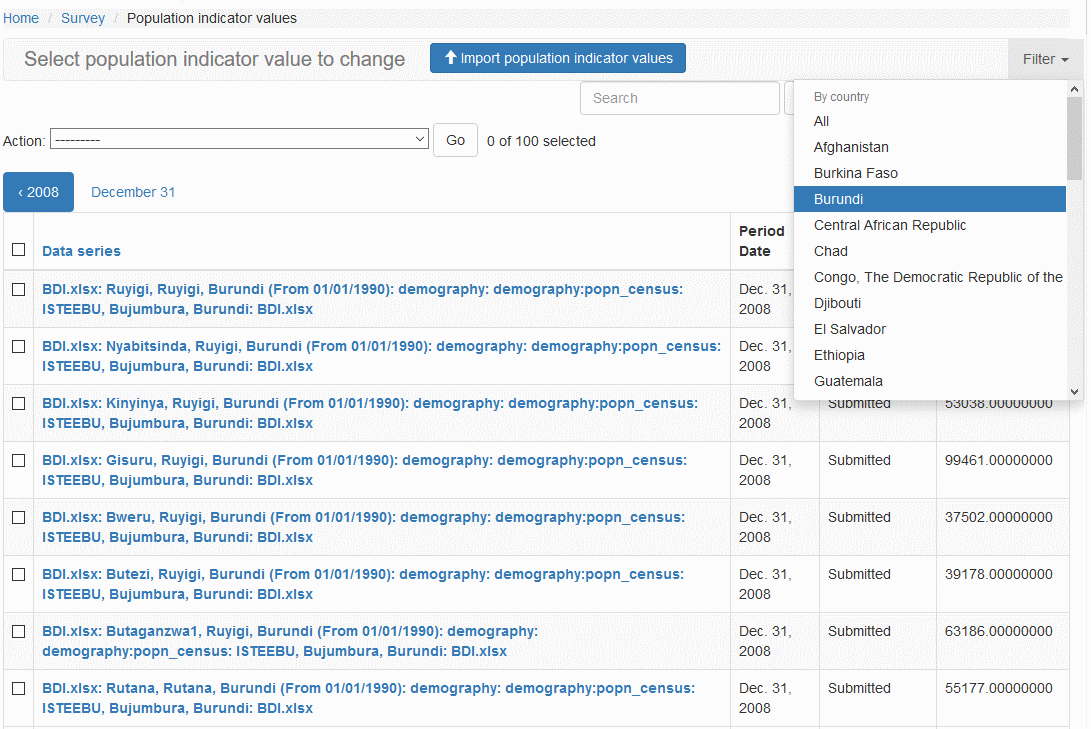Select the Nyabitsinda row checkbox

(x=18, y=346)
